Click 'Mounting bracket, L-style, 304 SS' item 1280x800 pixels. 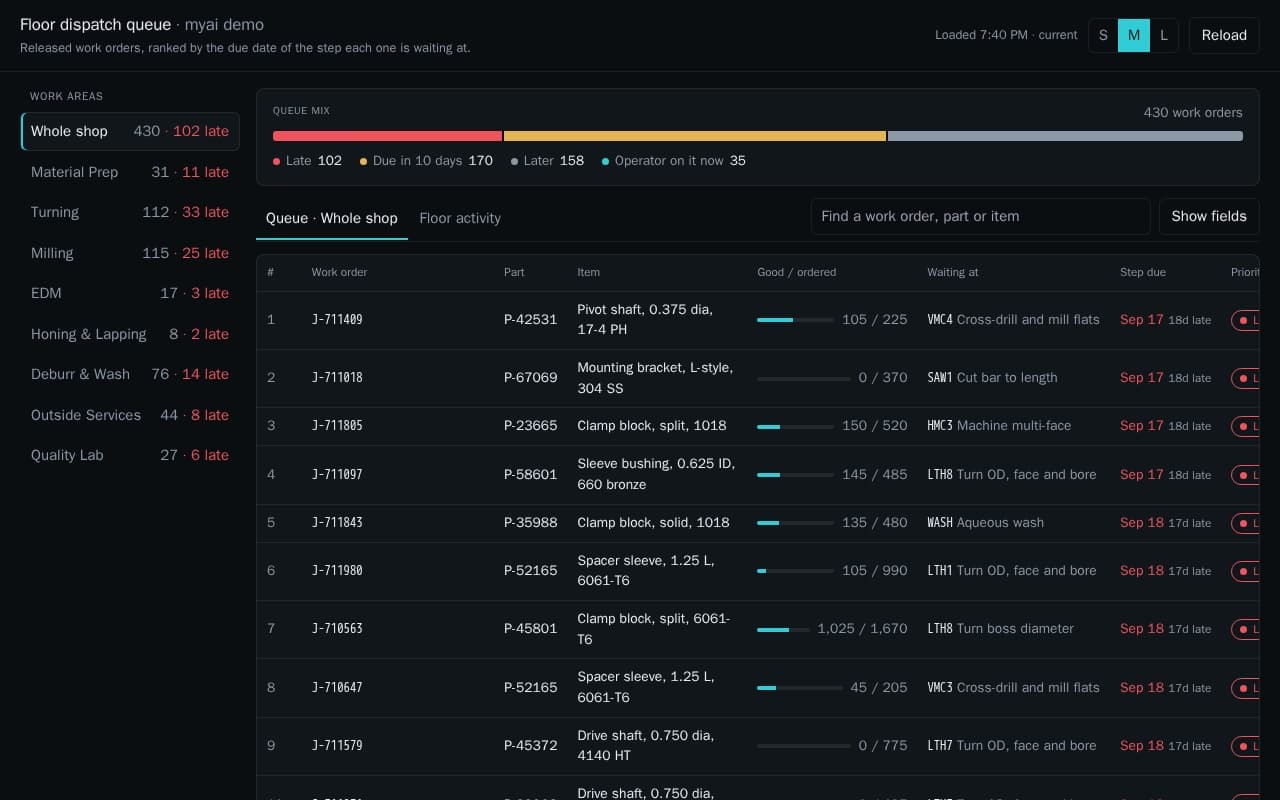655,378
